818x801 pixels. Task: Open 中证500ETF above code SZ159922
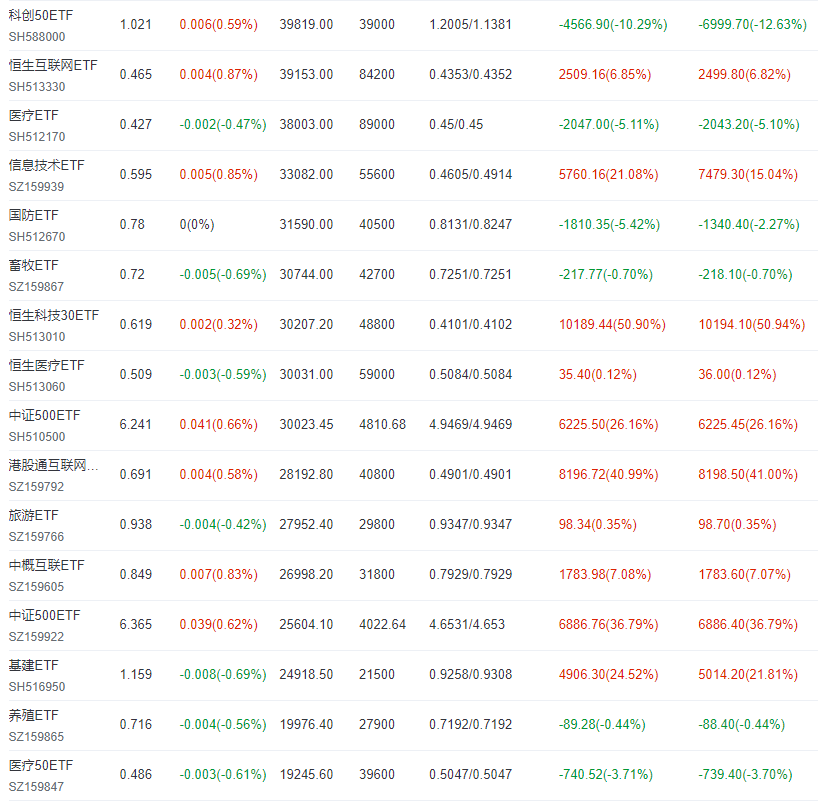[x=44, y=616]
